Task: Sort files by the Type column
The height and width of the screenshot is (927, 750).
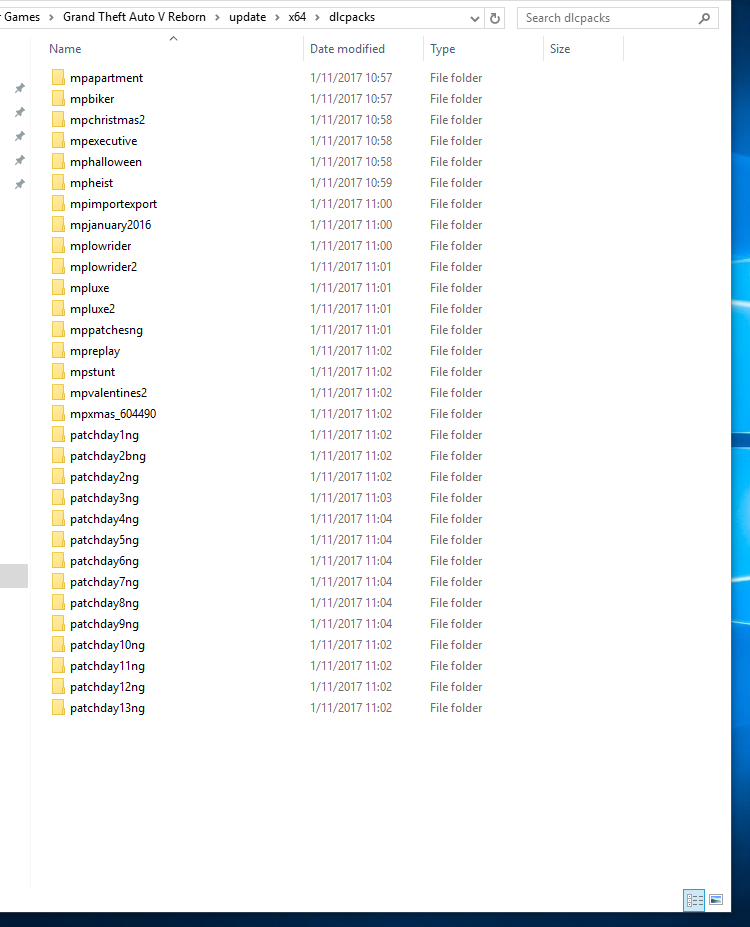Action: [x=443, y=49]
